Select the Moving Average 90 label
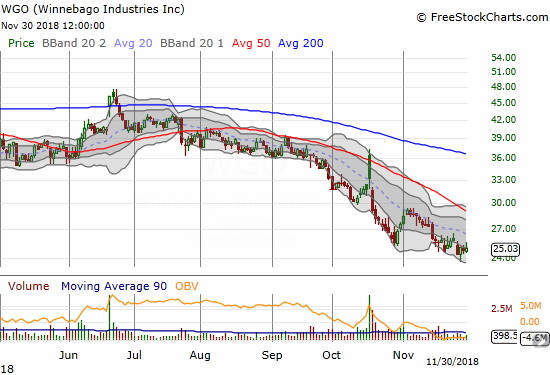The width and height of the screenshot is (550, 375). tap(114, 286)
